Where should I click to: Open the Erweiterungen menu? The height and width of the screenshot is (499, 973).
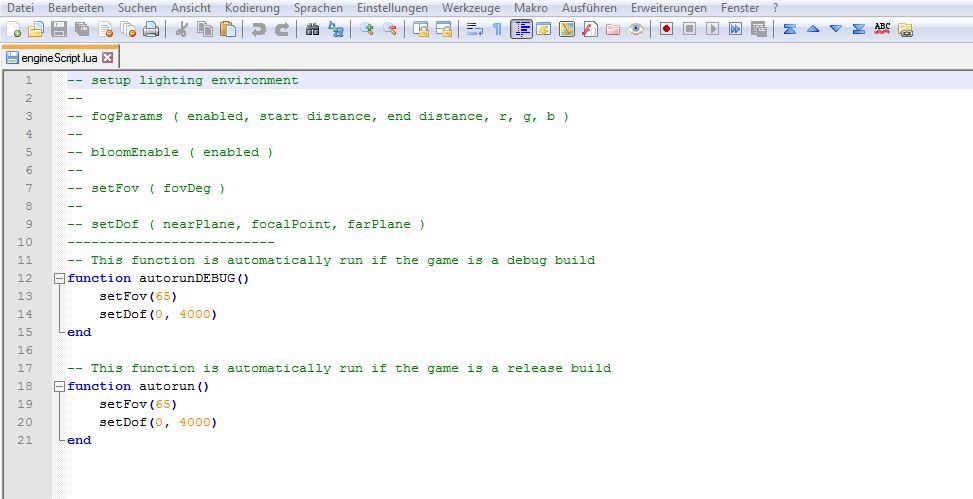tap(669, 8)
